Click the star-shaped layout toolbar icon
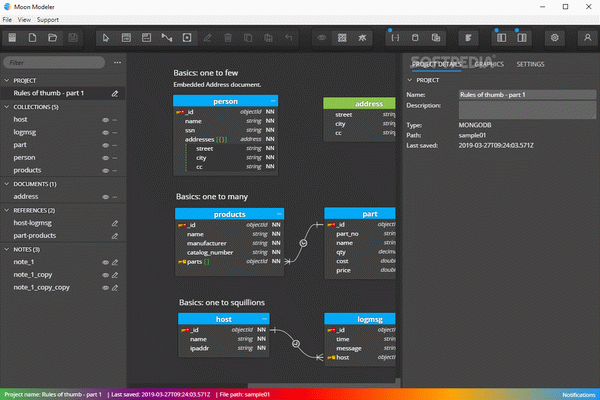Viewport: 600px width, 400px height. [x=362, y=38]
